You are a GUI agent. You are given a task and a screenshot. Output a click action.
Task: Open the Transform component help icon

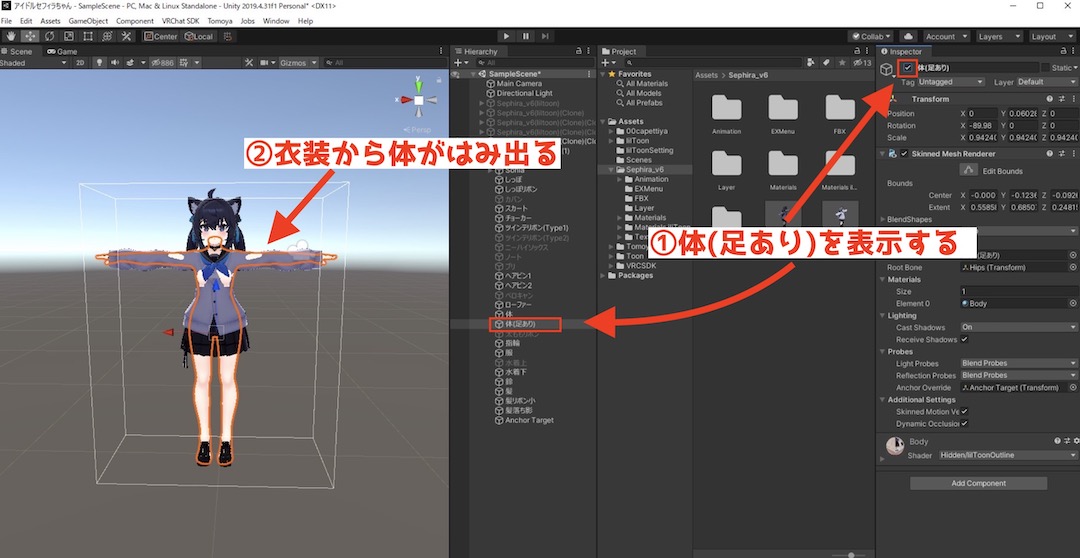pos(1050,99)
